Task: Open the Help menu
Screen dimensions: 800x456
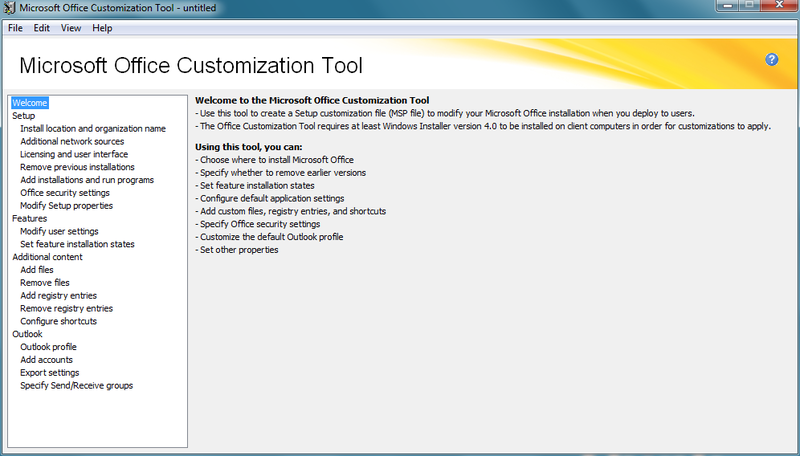Action: click(x=102, y=28)
